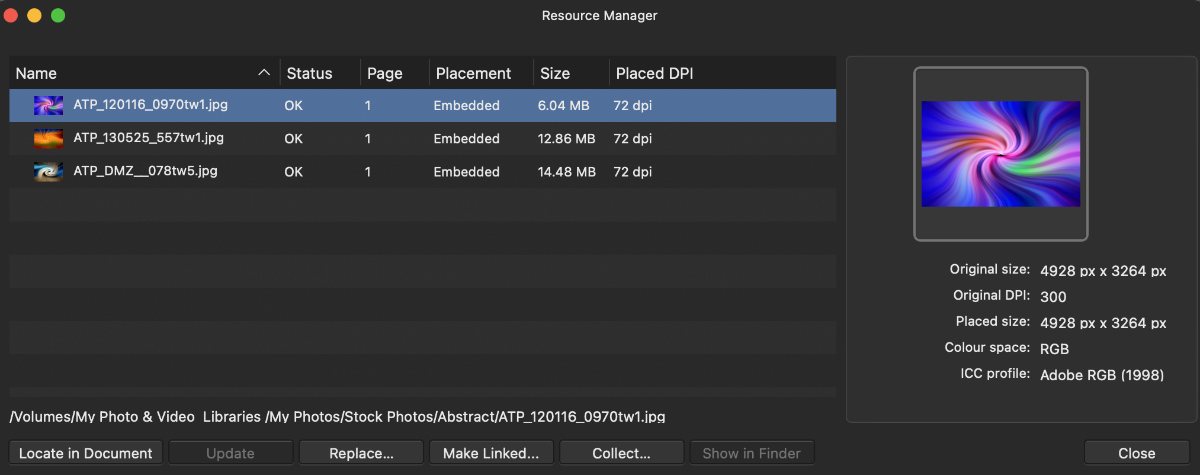Click the ATP_120116_0970tw1.jpg swirl thumbnail icon
Image resolution: width=1200 pixels, height=475 pixels.
tap(48, 105)
